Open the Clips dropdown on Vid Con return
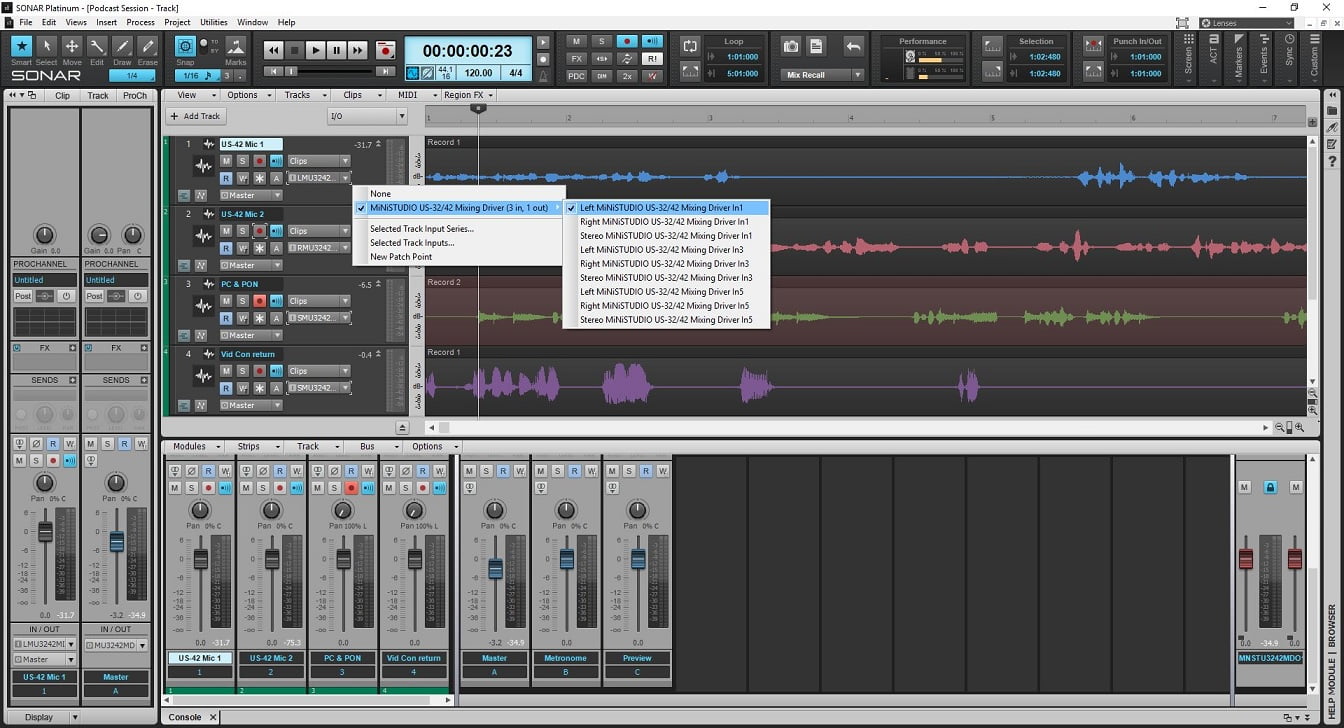The height and width of the screenshot is (728, 1344). point(319,371)
